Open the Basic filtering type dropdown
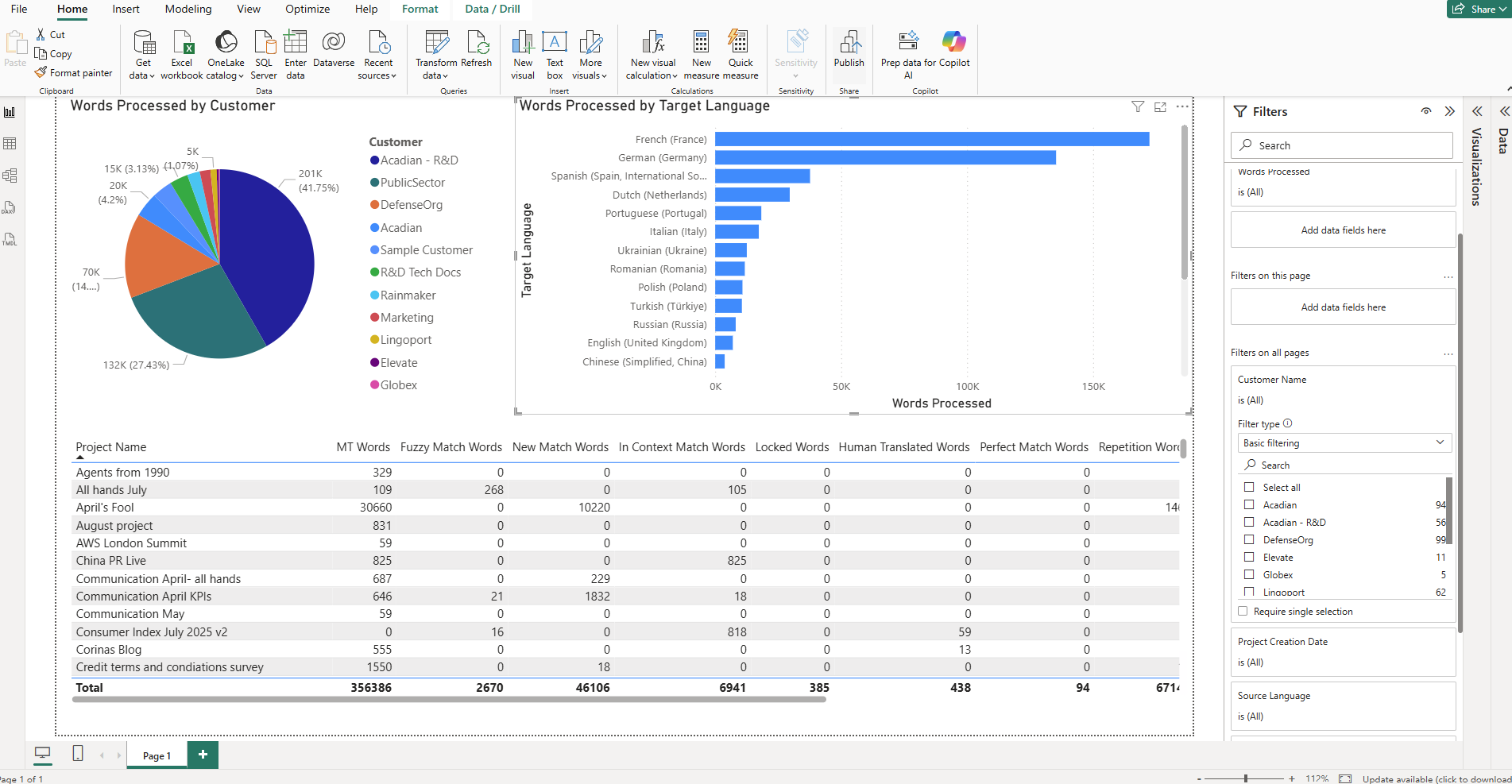This screenshot has width=1512, height=784. (x=1344, y=443)
